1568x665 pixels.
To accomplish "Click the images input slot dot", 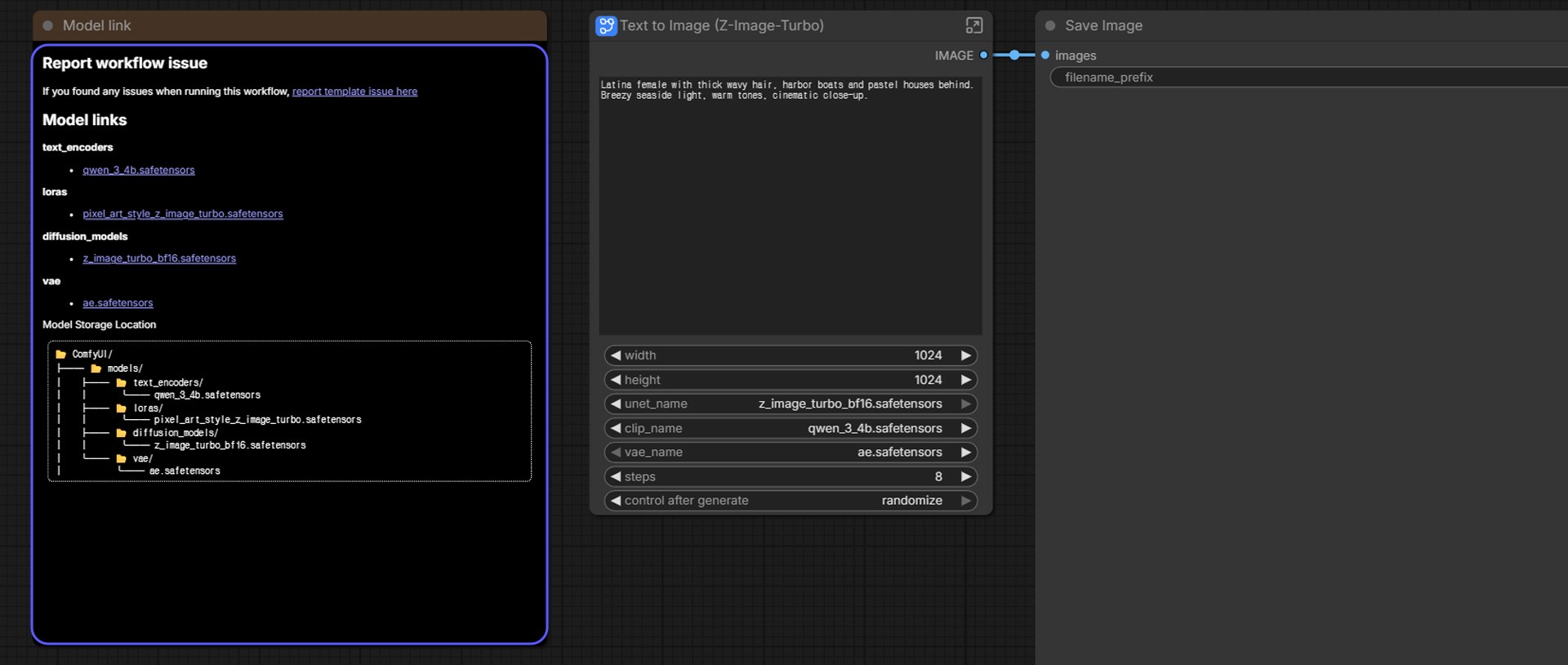I will click(1045, 56).
